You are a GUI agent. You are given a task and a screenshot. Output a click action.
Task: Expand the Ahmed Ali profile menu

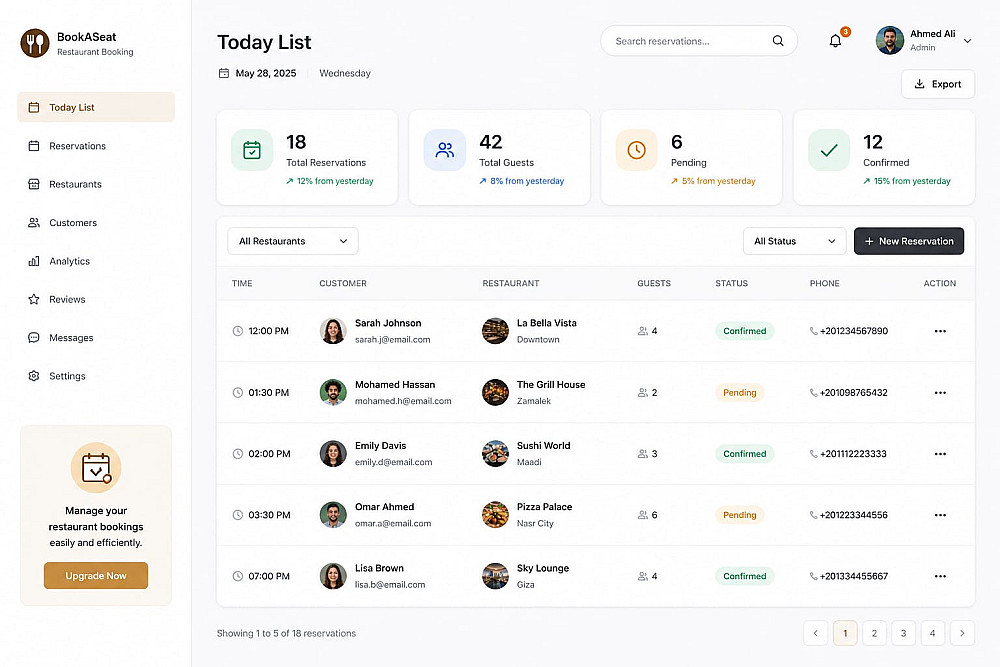pos(967,41)
